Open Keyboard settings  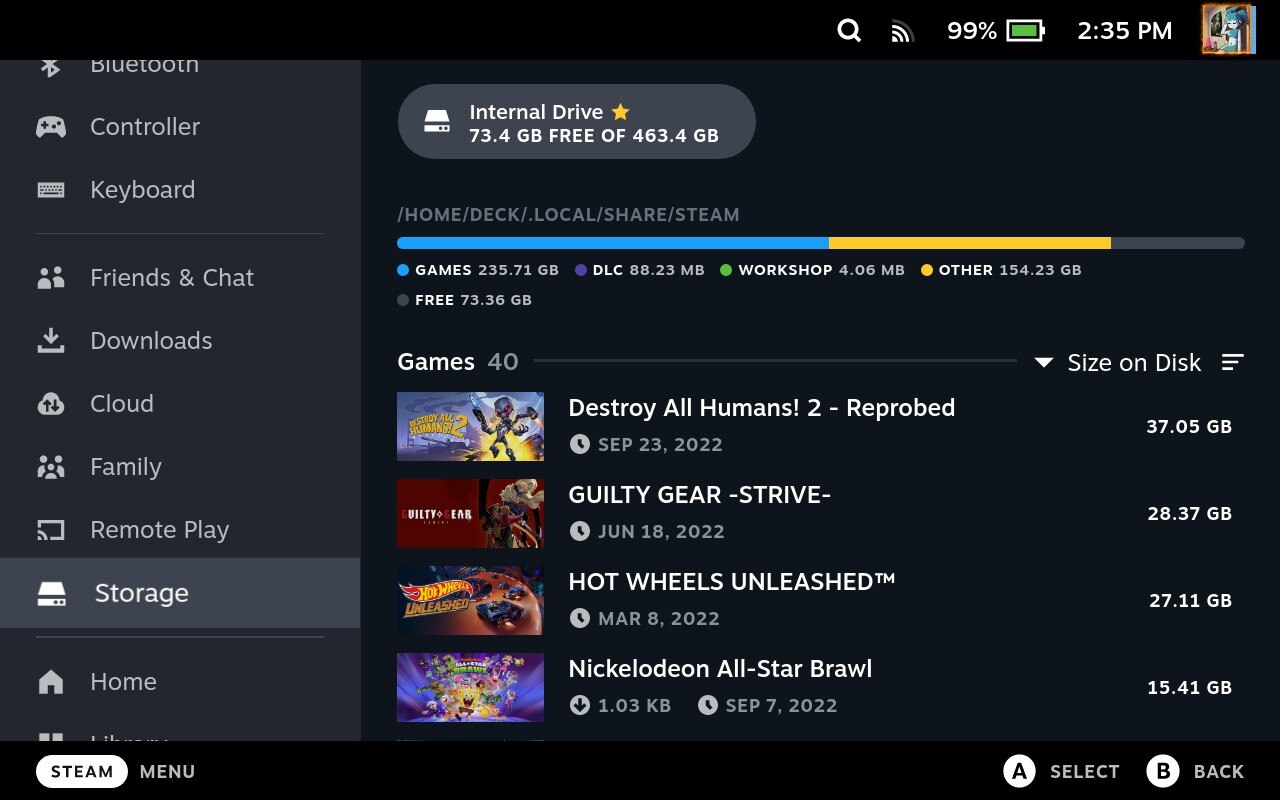point(180,190)
